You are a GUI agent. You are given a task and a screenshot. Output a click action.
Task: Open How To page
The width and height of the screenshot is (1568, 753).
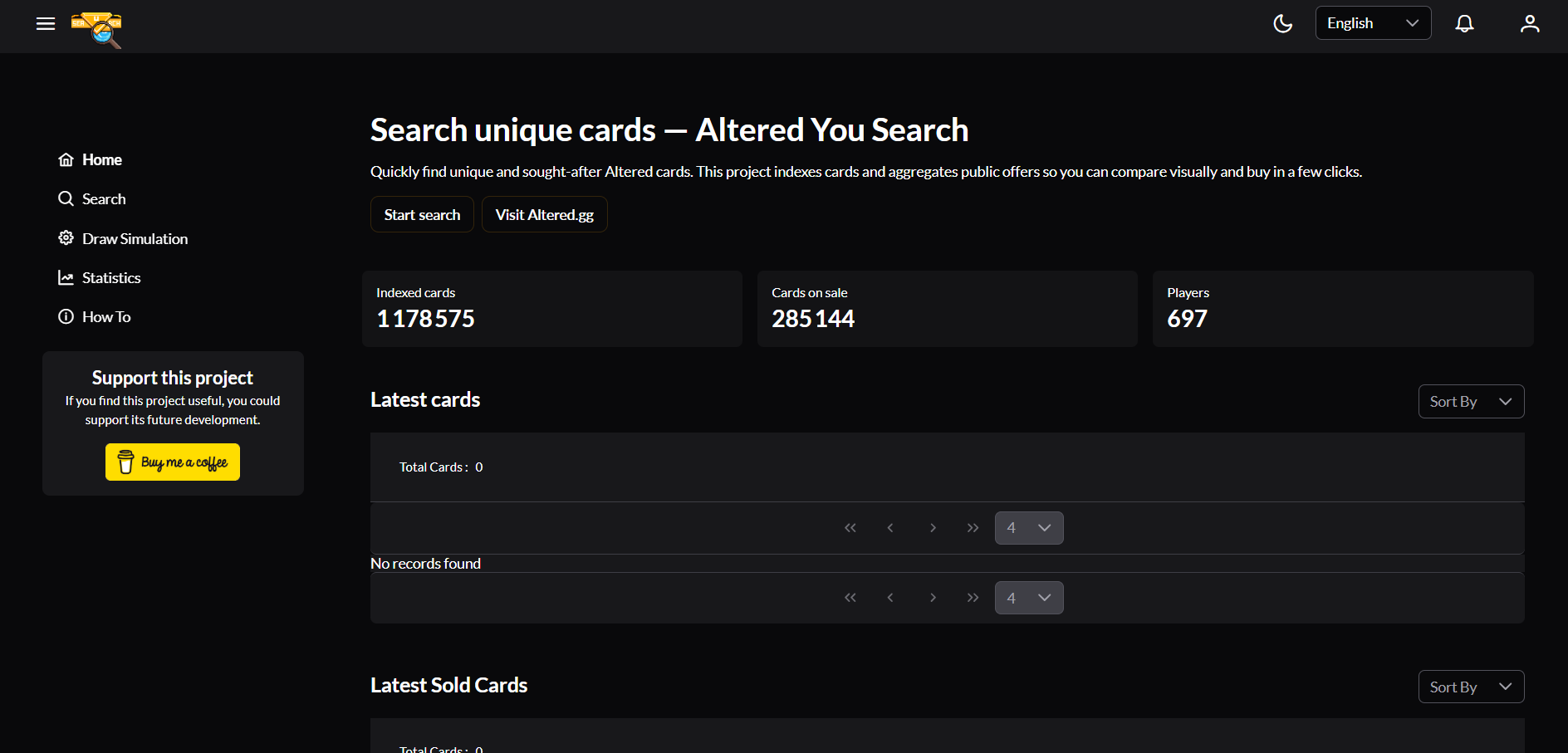pyautogui.click(x=94, y=316)
